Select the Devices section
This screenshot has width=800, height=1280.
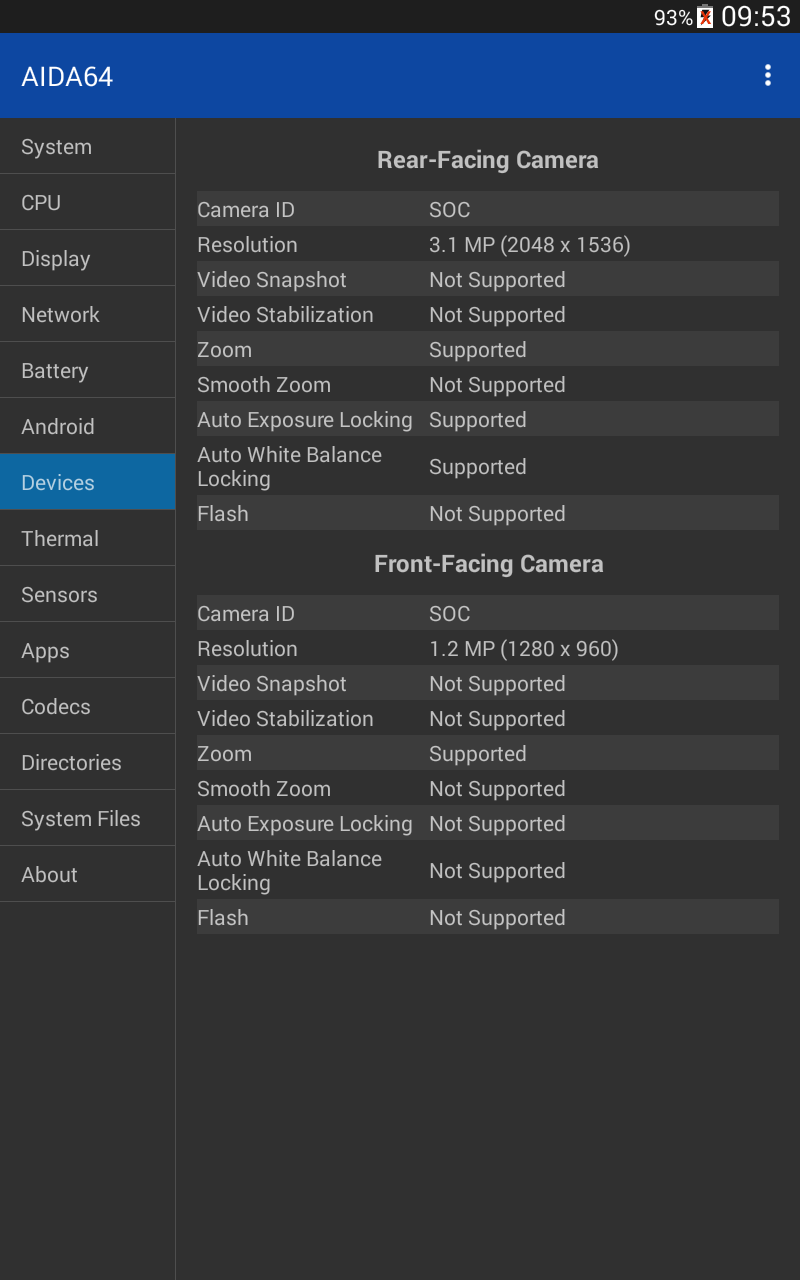click(x=87, y=482)
